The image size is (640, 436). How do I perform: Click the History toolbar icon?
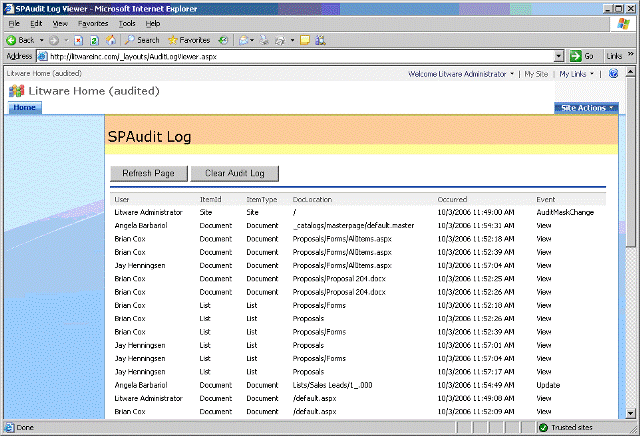tap(223, 40)
